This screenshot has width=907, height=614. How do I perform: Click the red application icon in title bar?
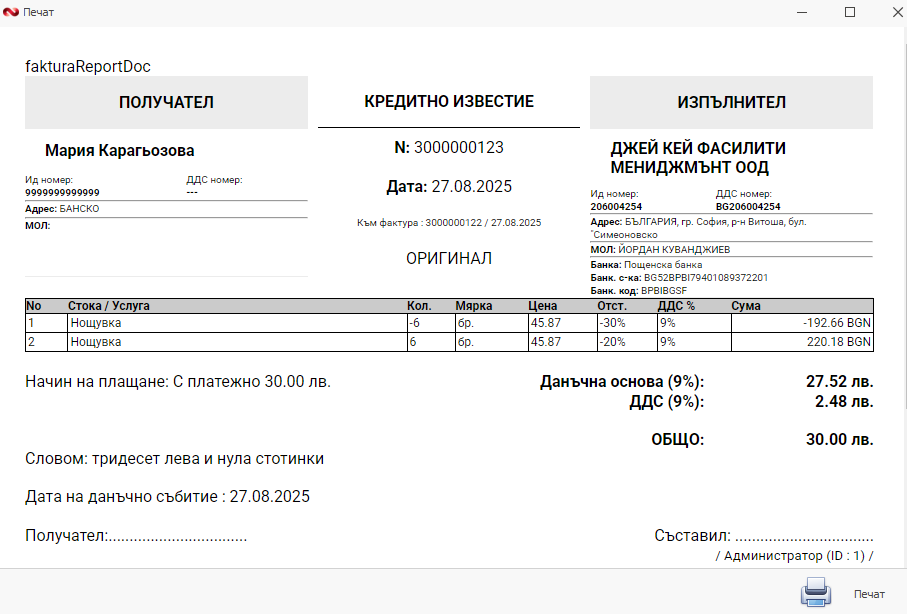click(x=12, y=13)
